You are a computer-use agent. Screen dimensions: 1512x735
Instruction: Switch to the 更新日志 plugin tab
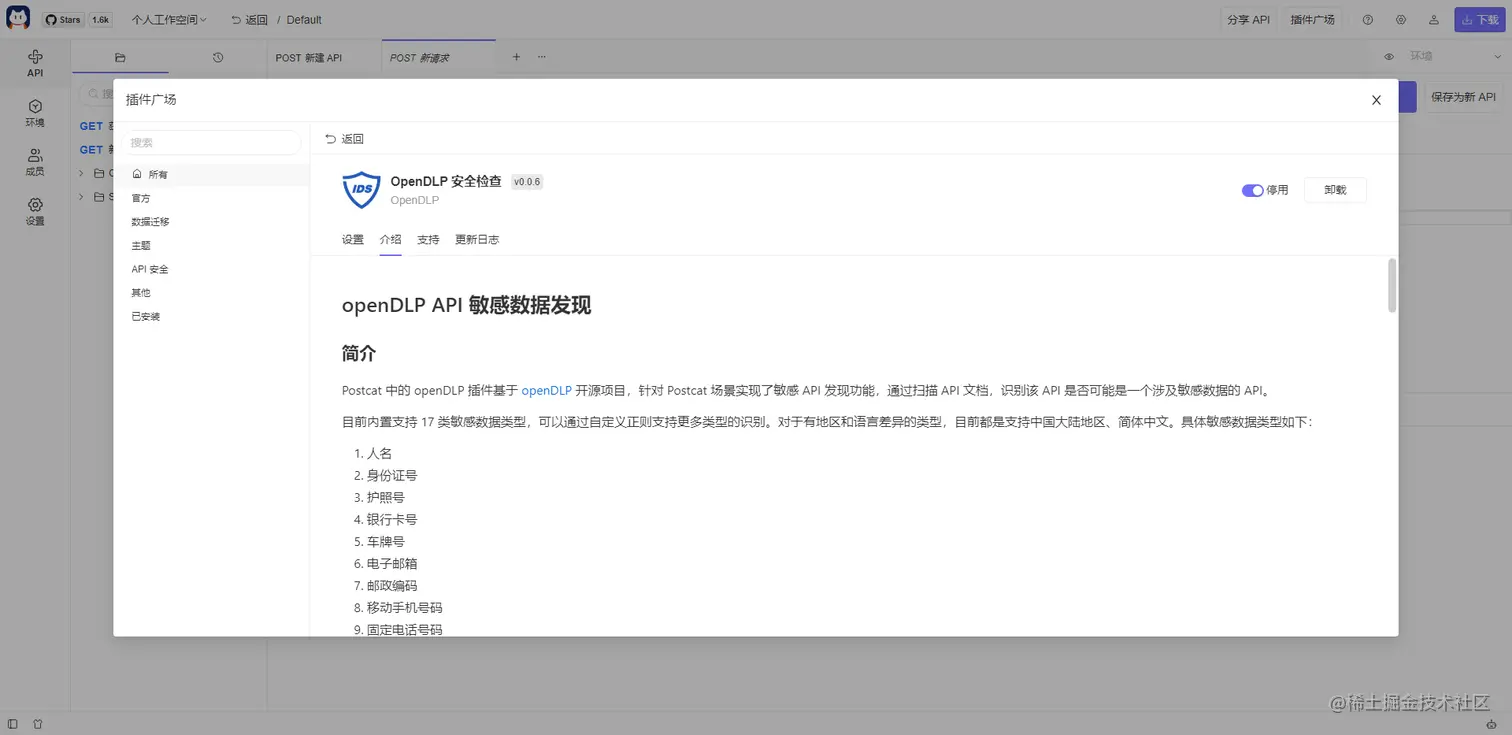[477, 240]
